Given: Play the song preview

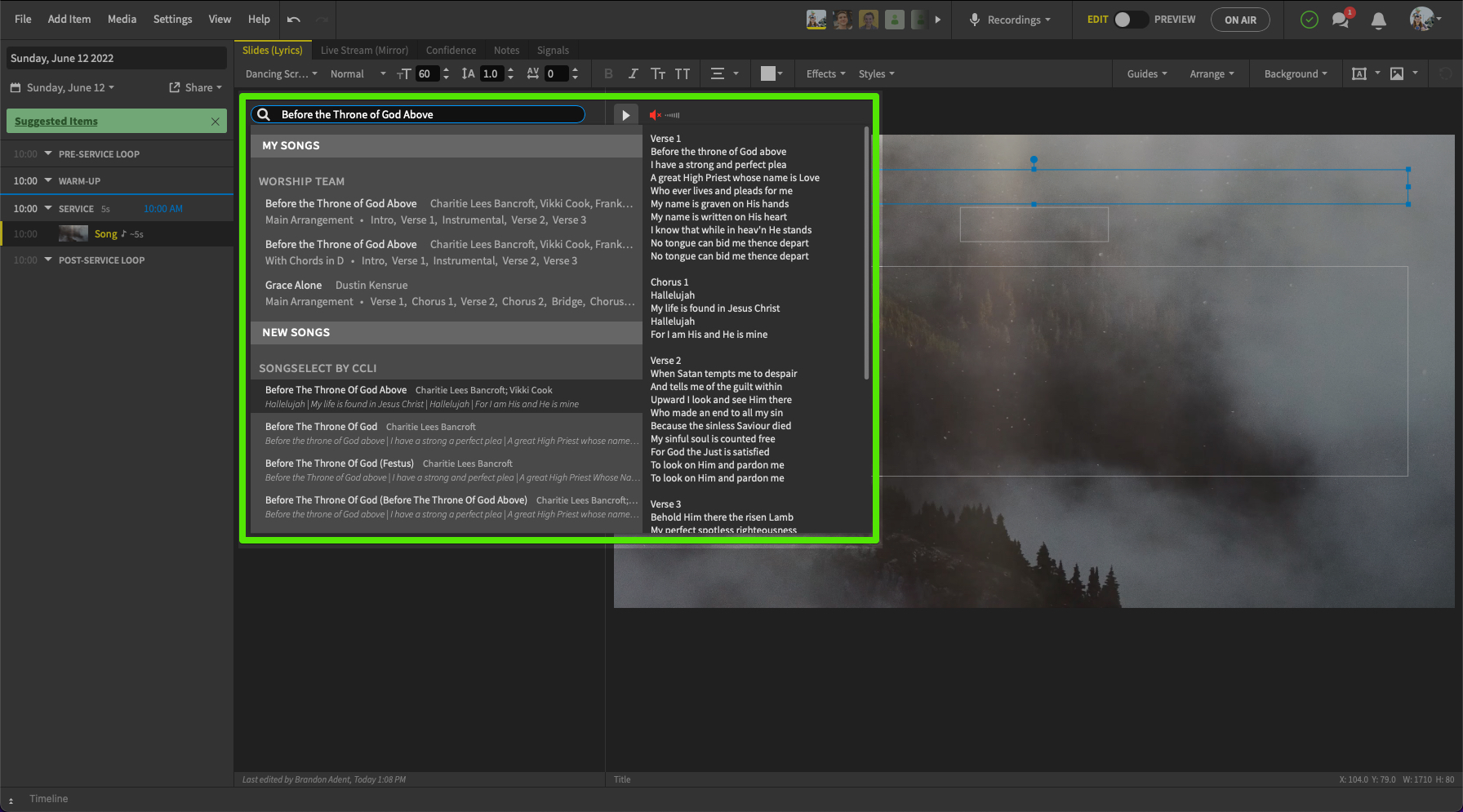Looking at the screenshot, I should point(625,115).
